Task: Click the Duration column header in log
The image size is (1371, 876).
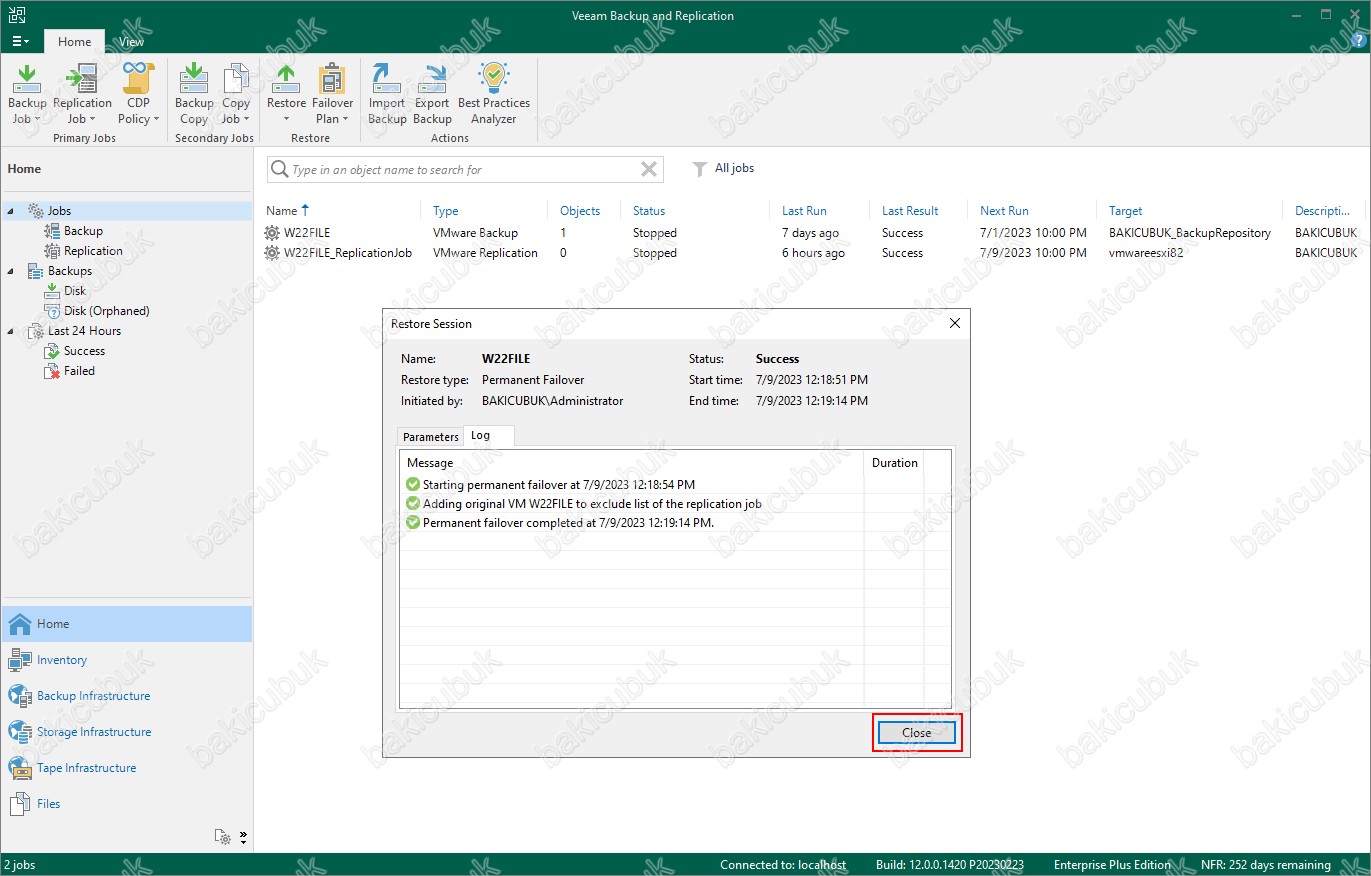Action: (894, 463)
